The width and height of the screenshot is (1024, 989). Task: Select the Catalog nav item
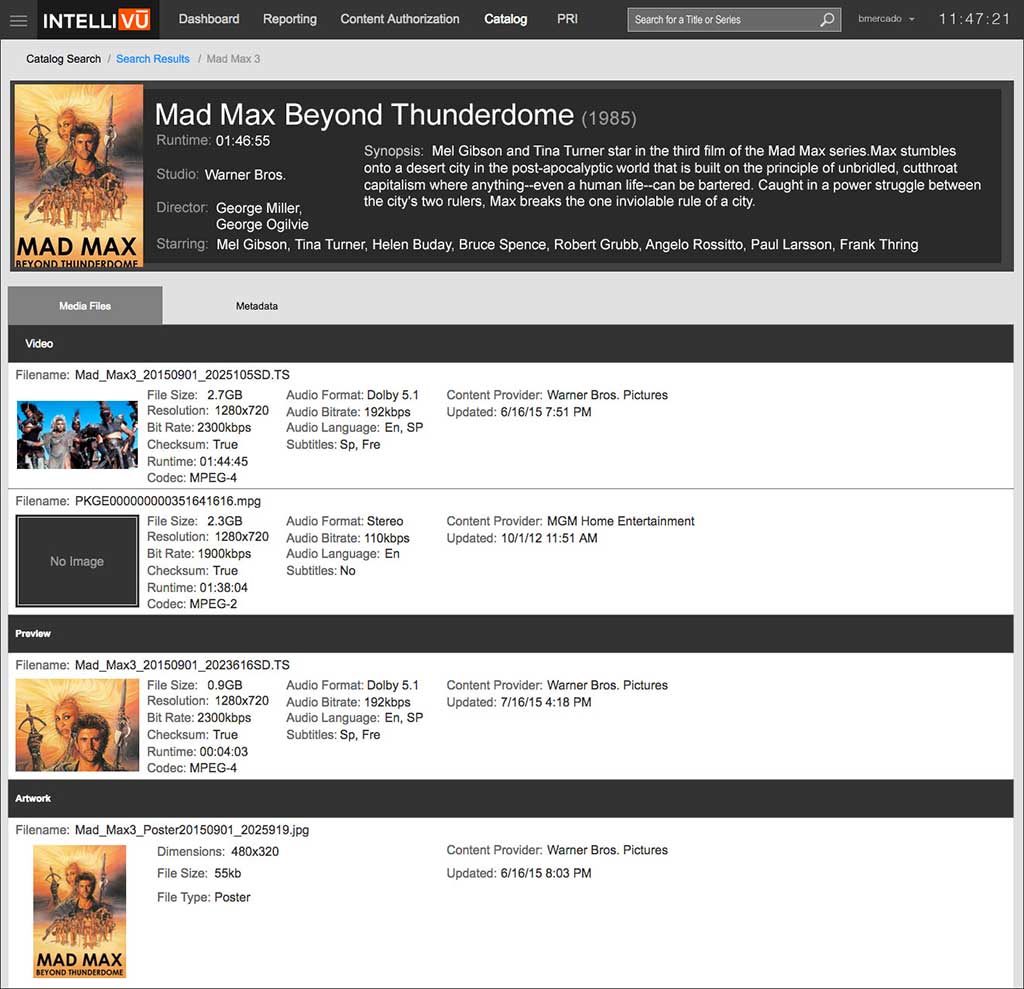[x=505, y=19]
